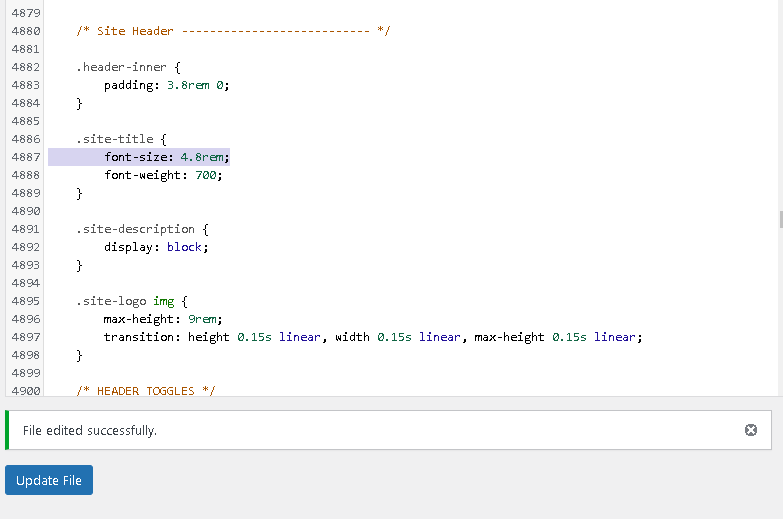The height and width of the screenshot is (519, 783).
Task: Click the '/* Site Header' comment line
Action: (233, 31)
